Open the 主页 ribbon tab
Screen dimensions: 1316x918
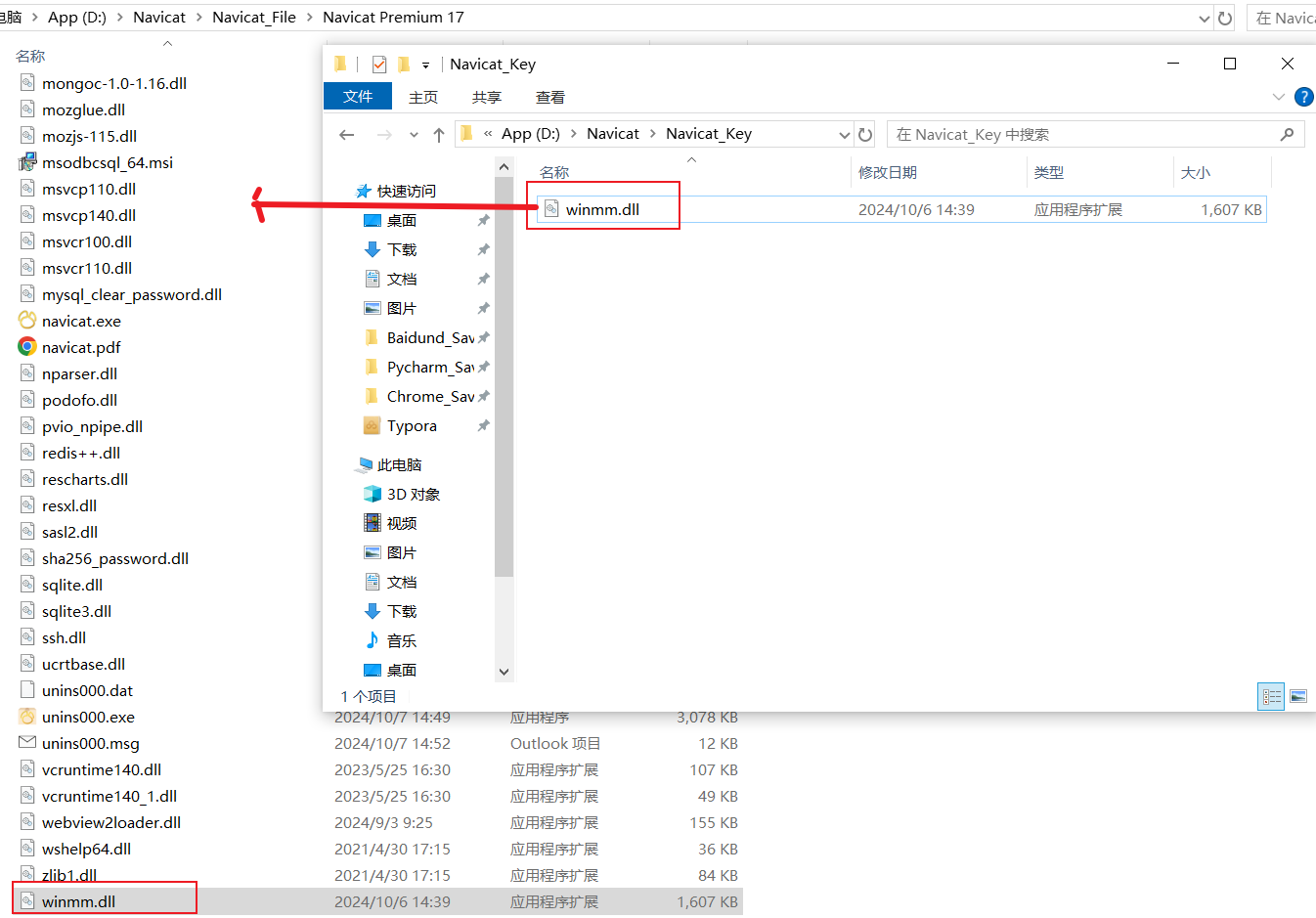pyautogui.click(x=423, y=97)
